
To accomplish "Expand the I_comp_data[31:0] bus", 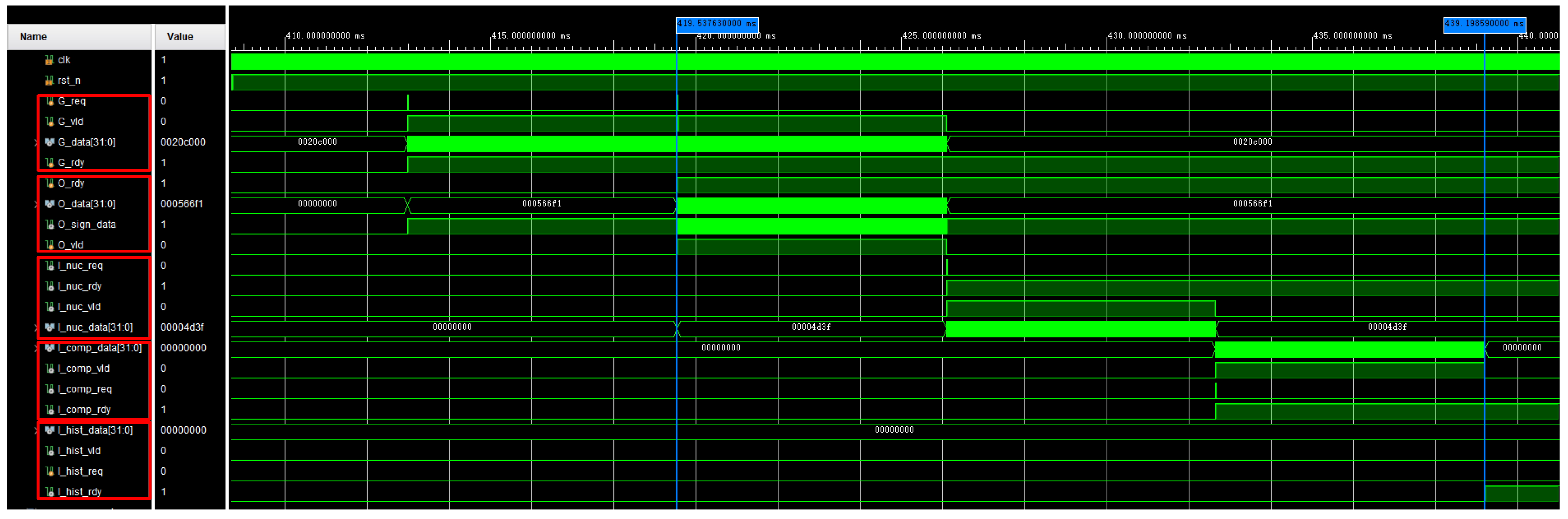I will click(x=36, y=348).
